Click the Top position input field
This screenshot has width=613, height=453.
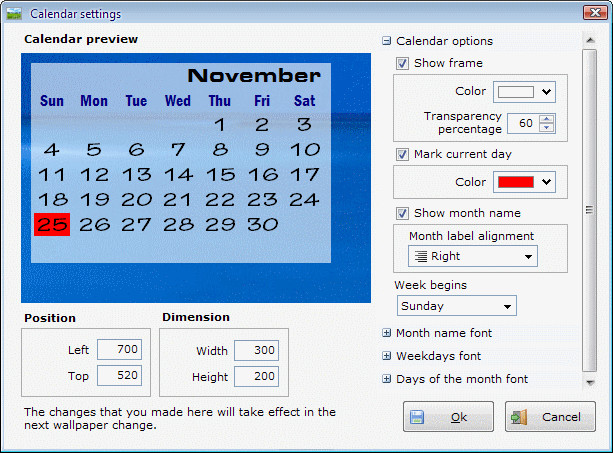click(x=119, y=375)
